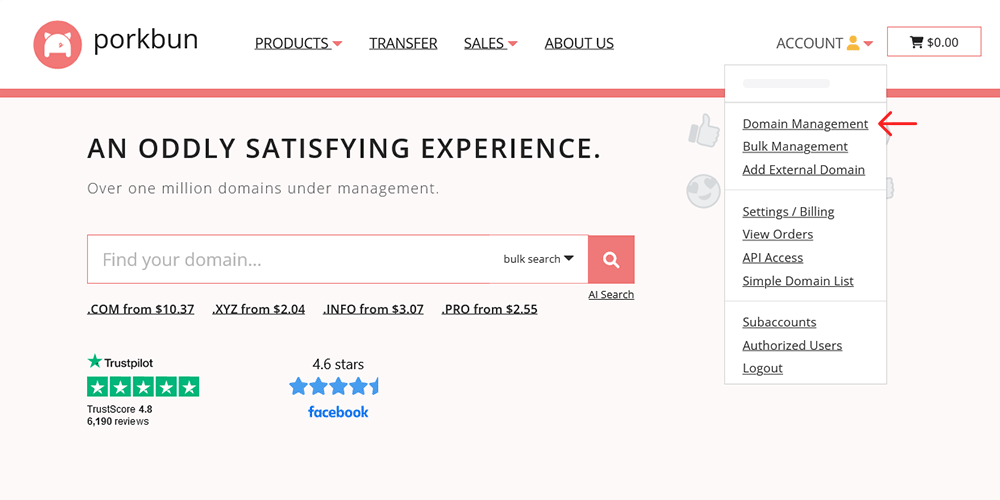The height and width of the screenshot is (500, 1000).
Task: Select Logout from the account menu
Action: coord(762,368)
